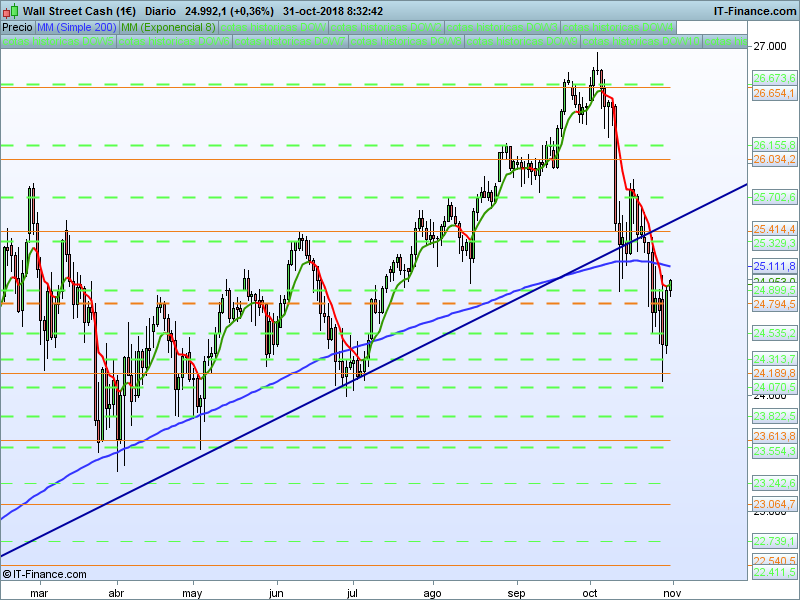Select the 26.034,2 orange price label
The width and height of the screenshot is (800, 600).
tap(774, 160)
